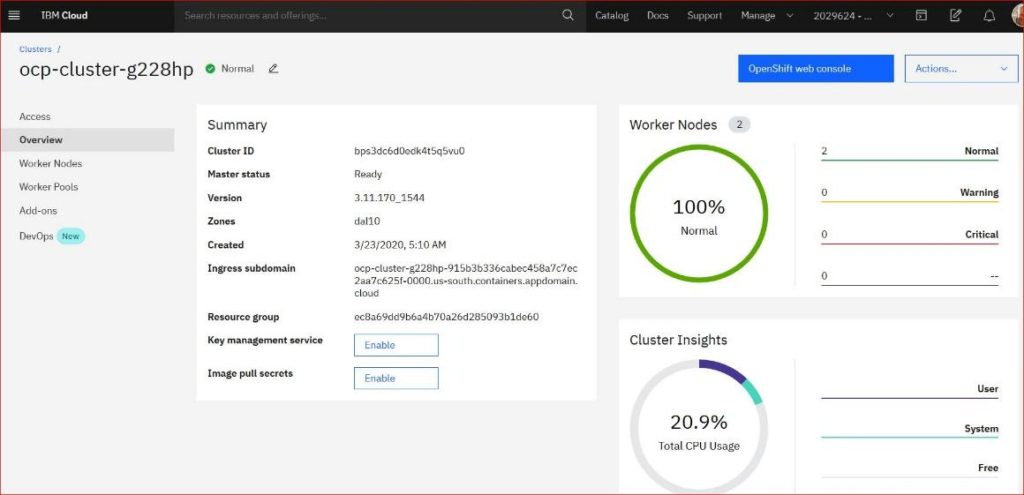Open the notifications bell
Image resolution: width=1024 pixels, height=495 pixels.
pyautogui.click(x=989, y=16)
